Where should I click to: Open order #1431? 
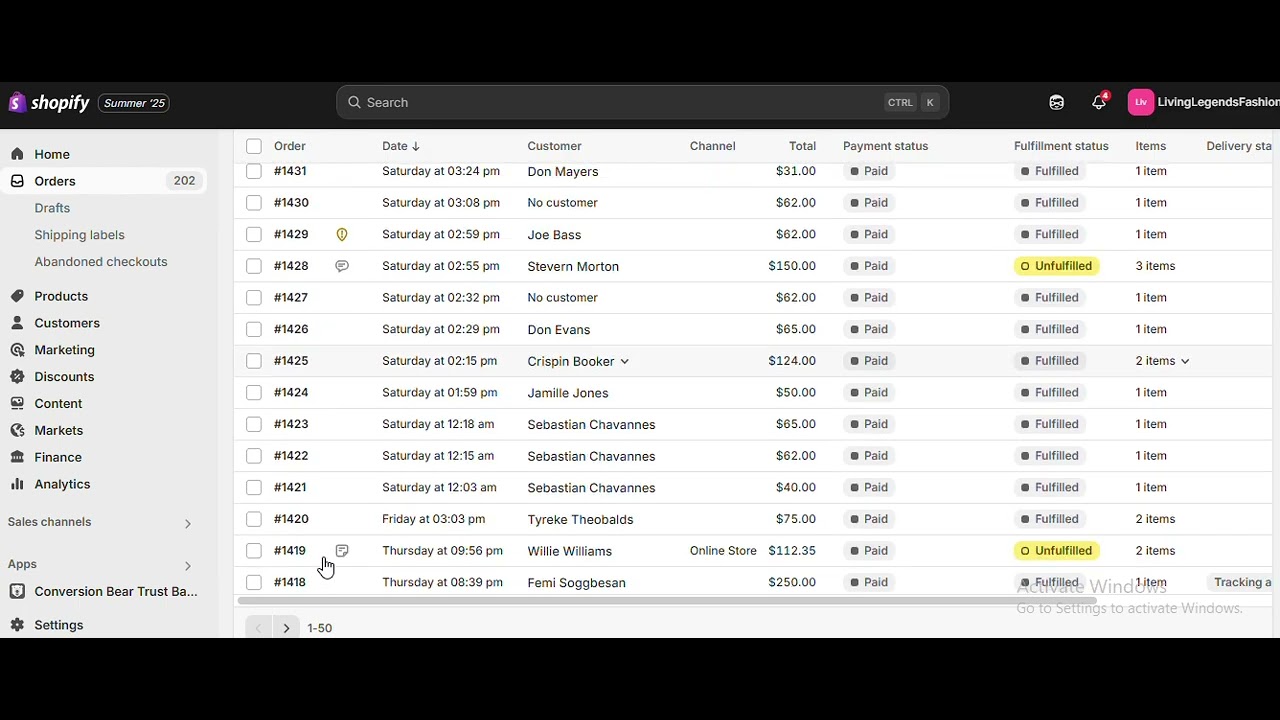pyautogui.click(x=290, y=171)
